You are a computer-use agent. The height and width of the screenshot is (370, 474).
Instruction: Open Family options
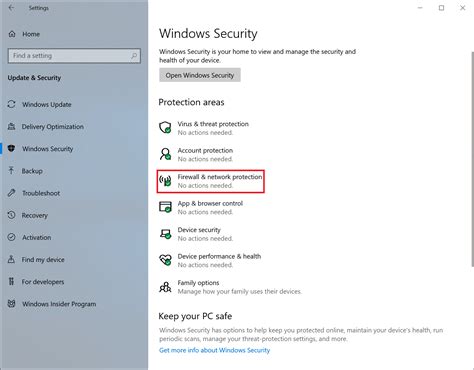pos(231,287)
